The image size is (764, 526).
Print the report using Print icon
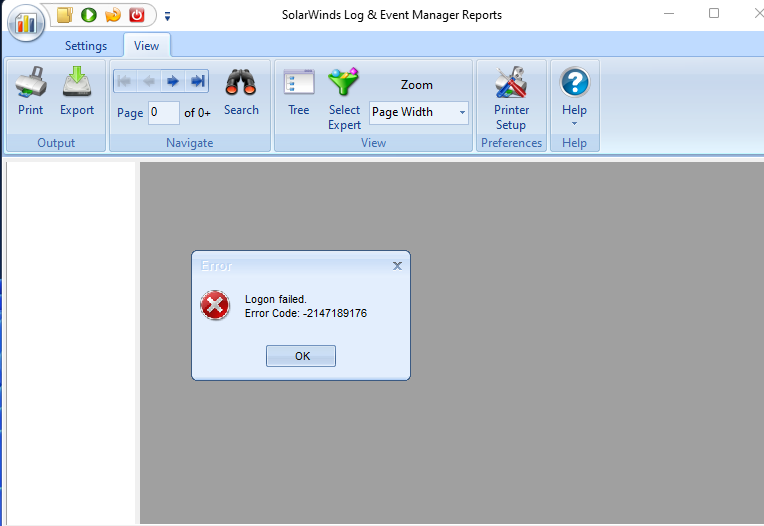pos(31,91)
